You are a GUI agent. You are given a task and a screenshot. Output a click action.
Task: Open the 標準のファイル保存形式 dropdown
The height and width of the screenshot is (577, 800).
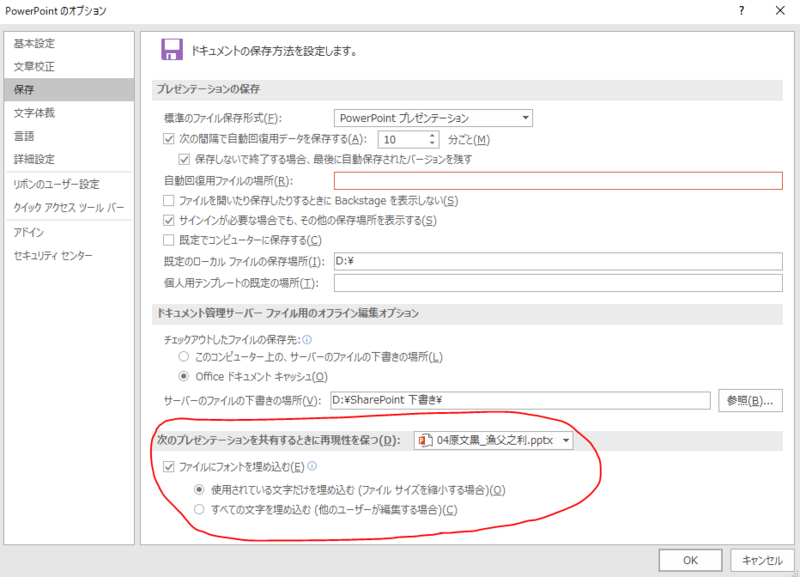point(524,117)
